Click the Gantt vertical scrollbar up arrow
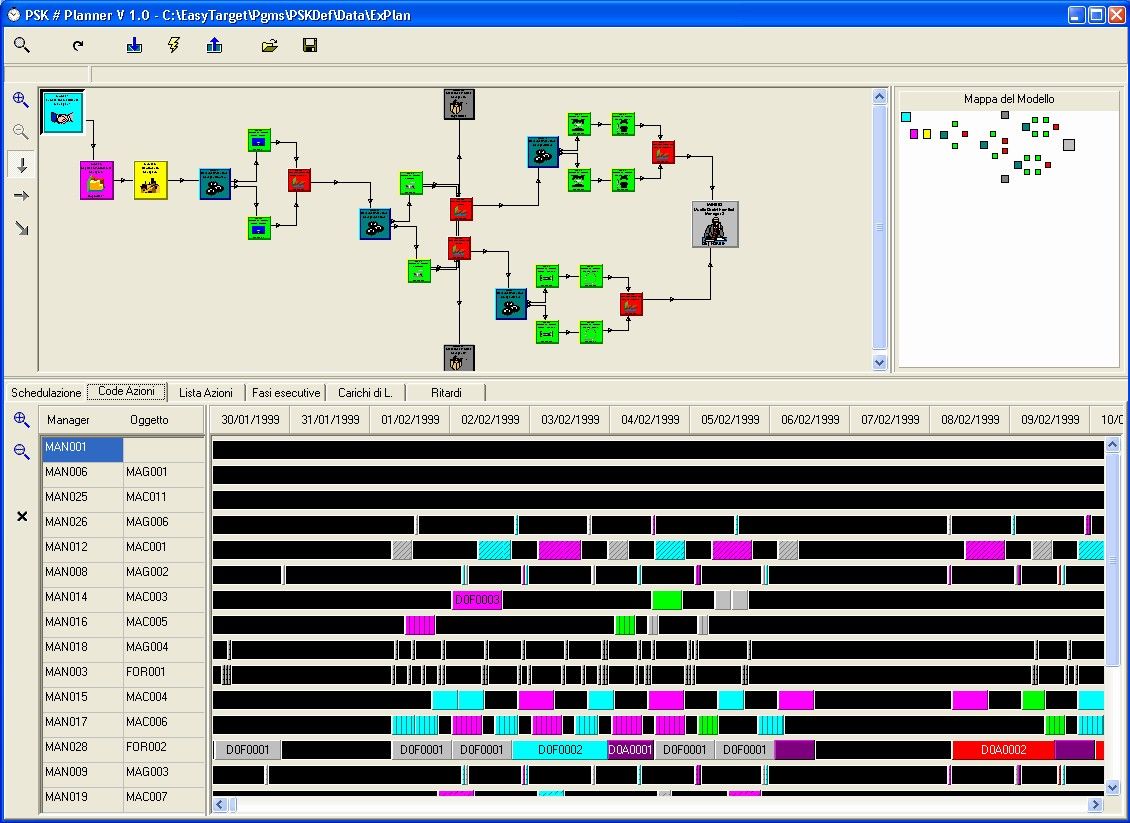 tap(1113, 445)
